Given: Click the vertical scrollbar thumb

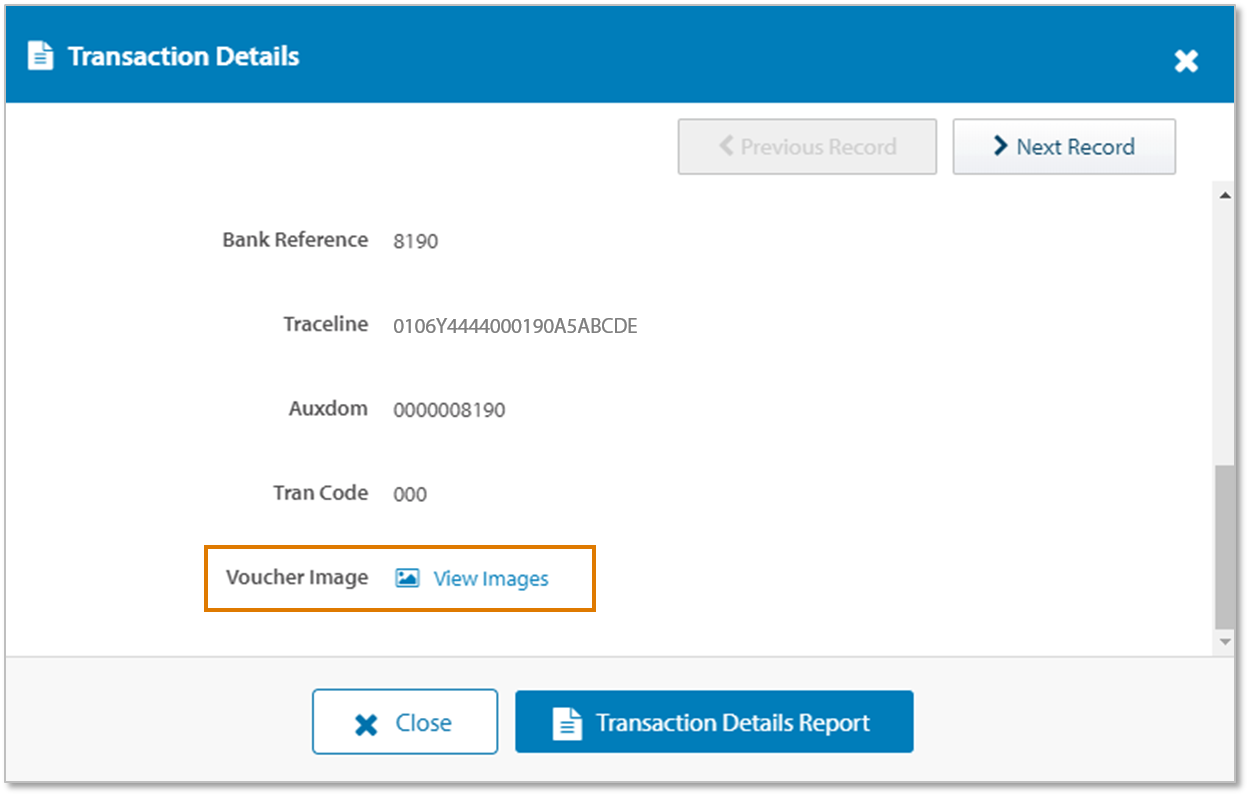Looking at the screenshot, I should pos(1225,545).
